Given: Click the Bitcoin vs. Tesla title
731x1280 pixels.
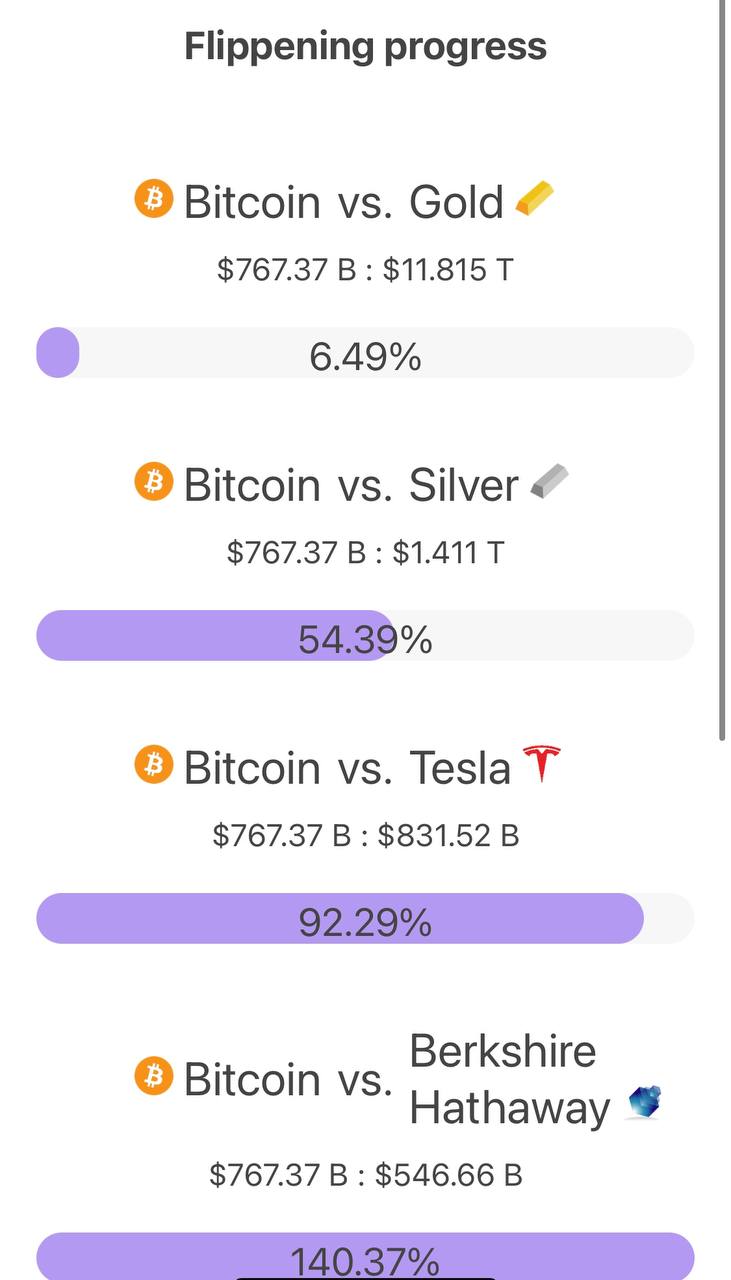Looking at the screenshot, I should pos(347,768).
